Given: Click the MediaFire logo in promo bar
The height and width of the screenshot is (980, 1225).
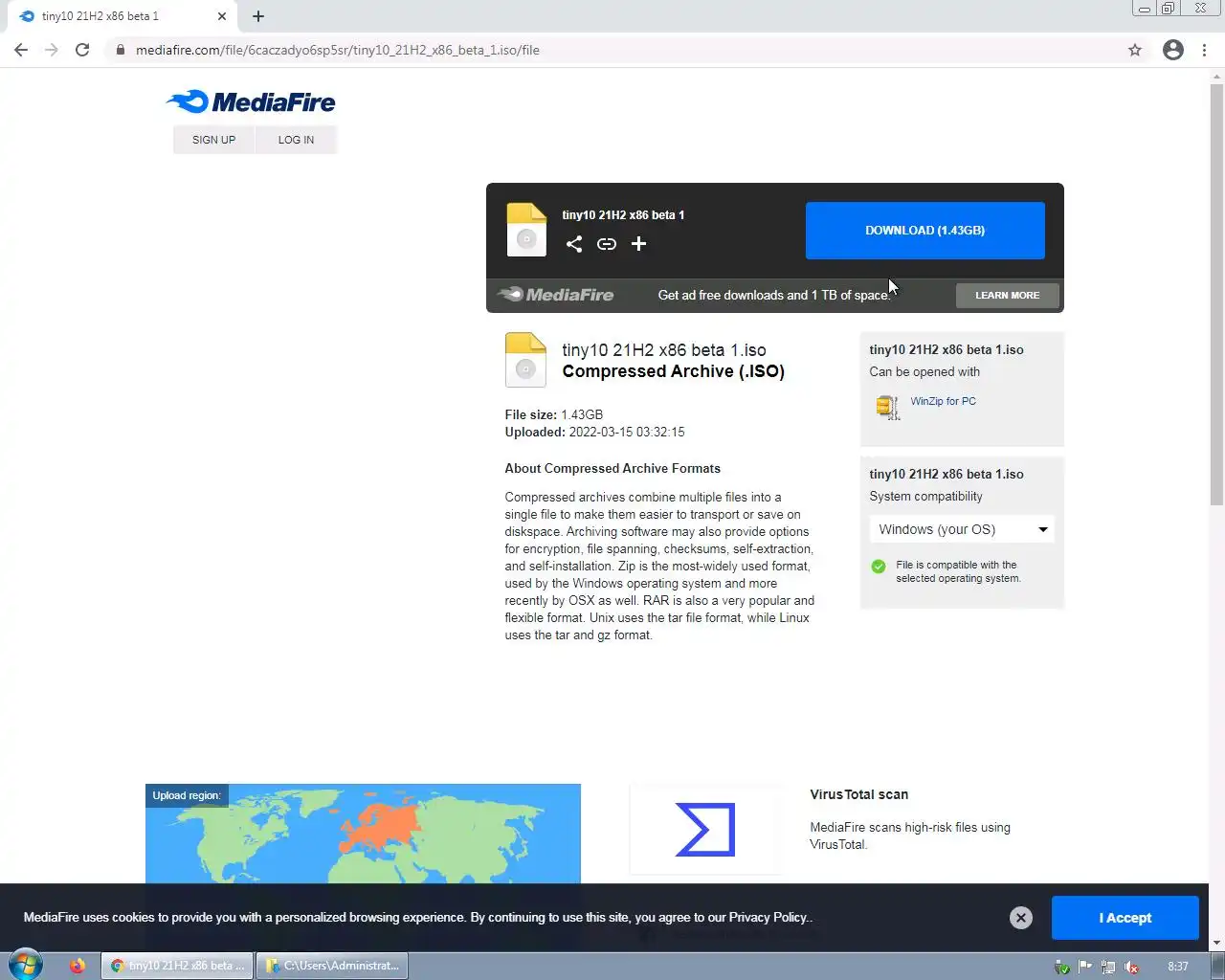Looking at the screenshot, I should (x=556, y=295).
